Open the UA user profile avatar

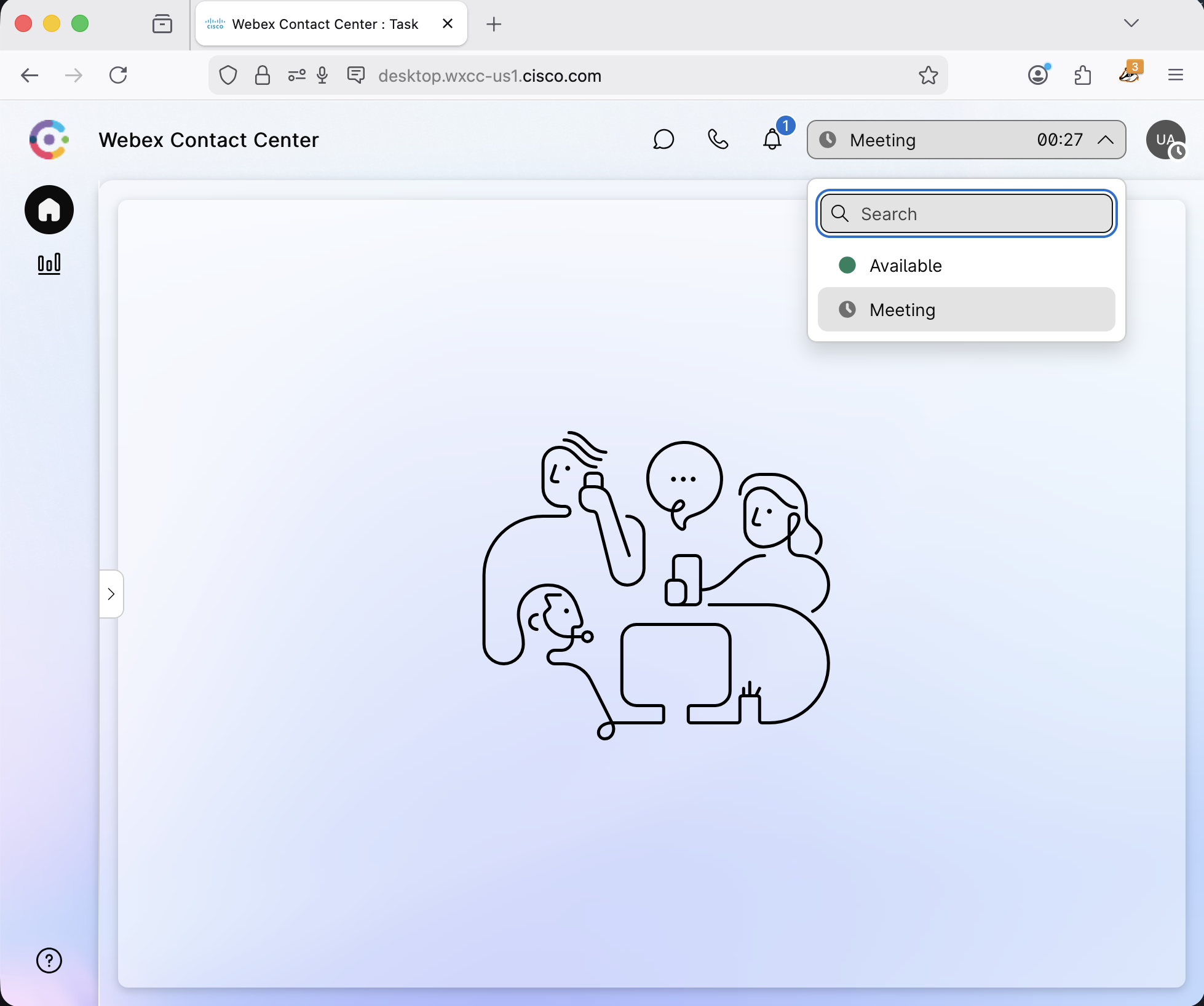[1165, 140]
